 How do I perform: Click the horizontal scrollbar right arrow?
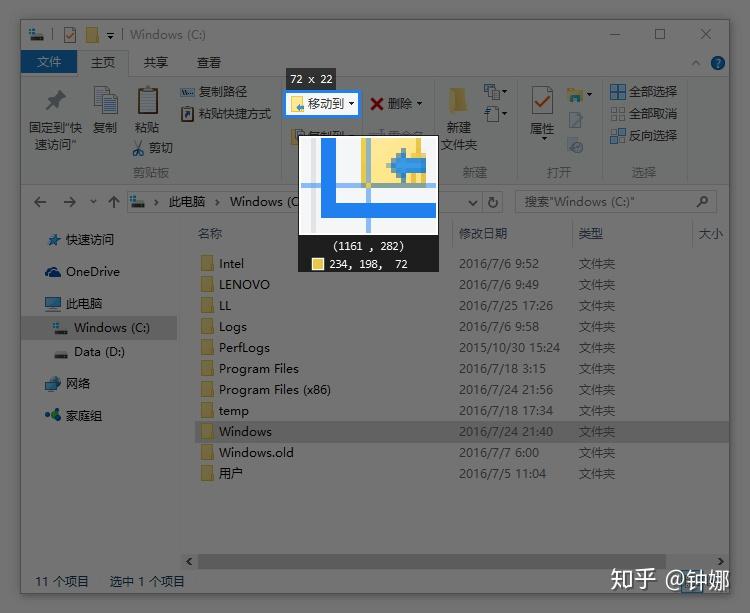(720, 561)
